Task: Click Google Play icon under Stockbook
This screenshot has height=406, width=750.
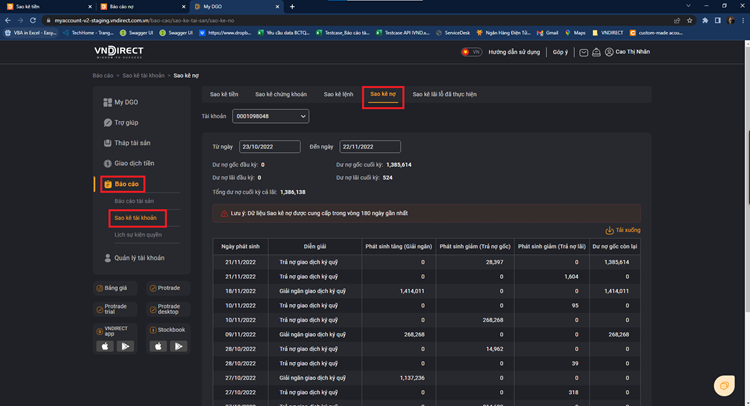Action: (178, 346)
